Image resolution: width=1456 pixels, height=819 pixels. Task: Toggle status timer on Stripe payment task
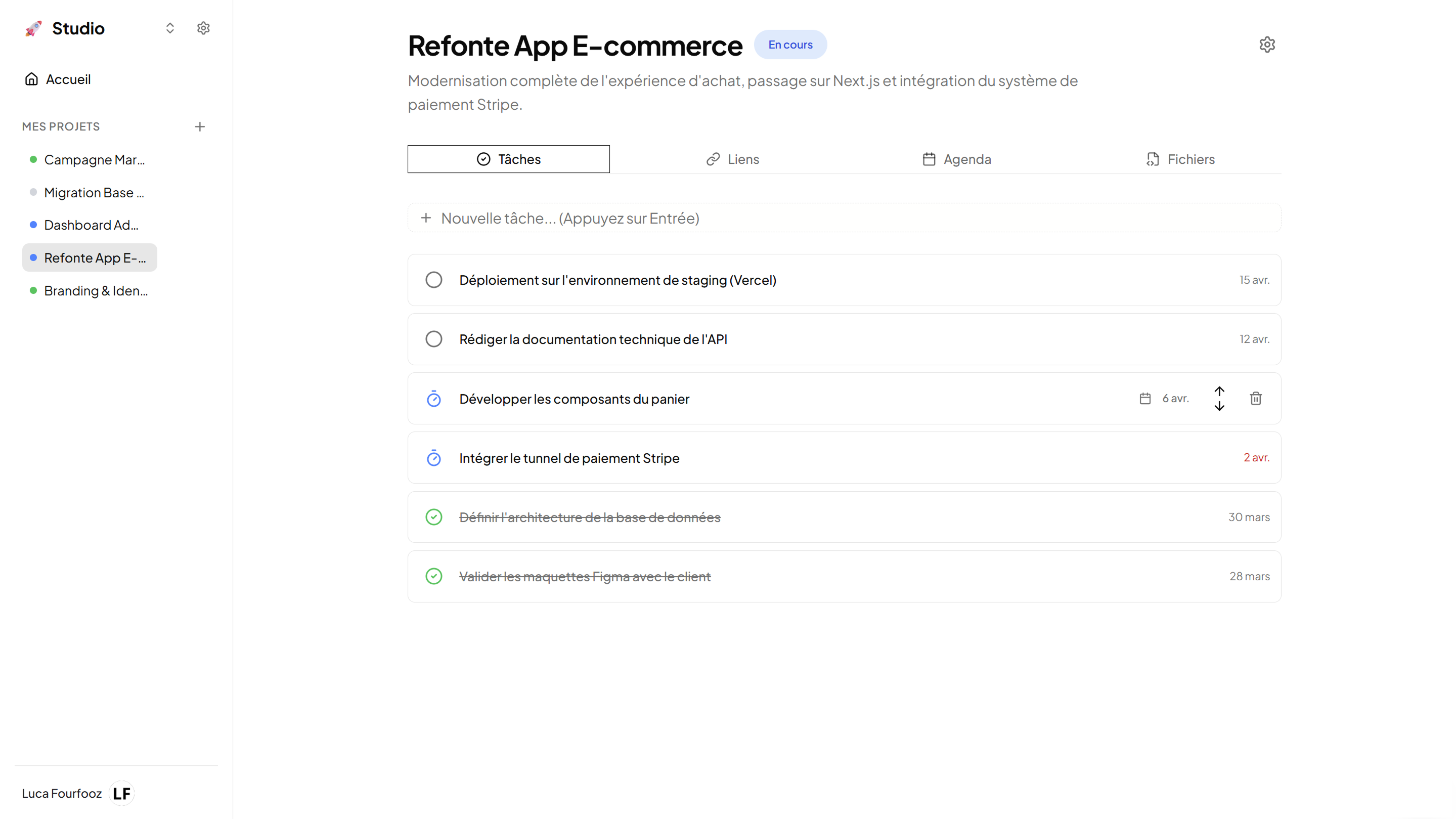click(433, 458)
